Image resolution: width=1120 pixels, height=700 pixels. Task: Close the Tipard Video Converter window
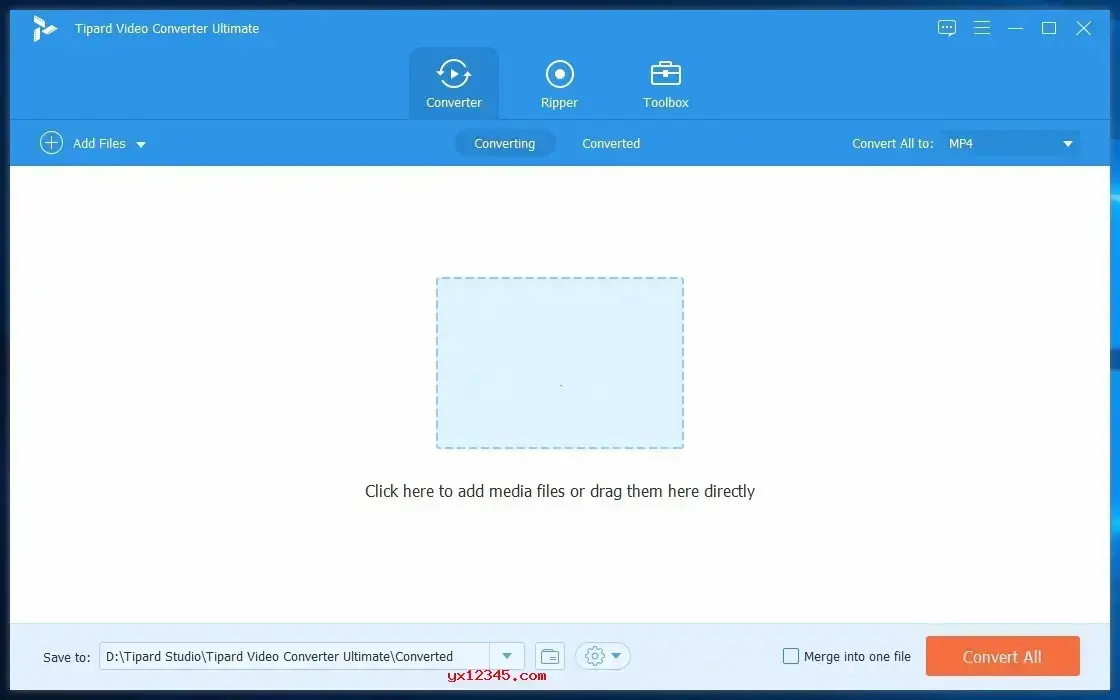click(x=1084, y=28)
